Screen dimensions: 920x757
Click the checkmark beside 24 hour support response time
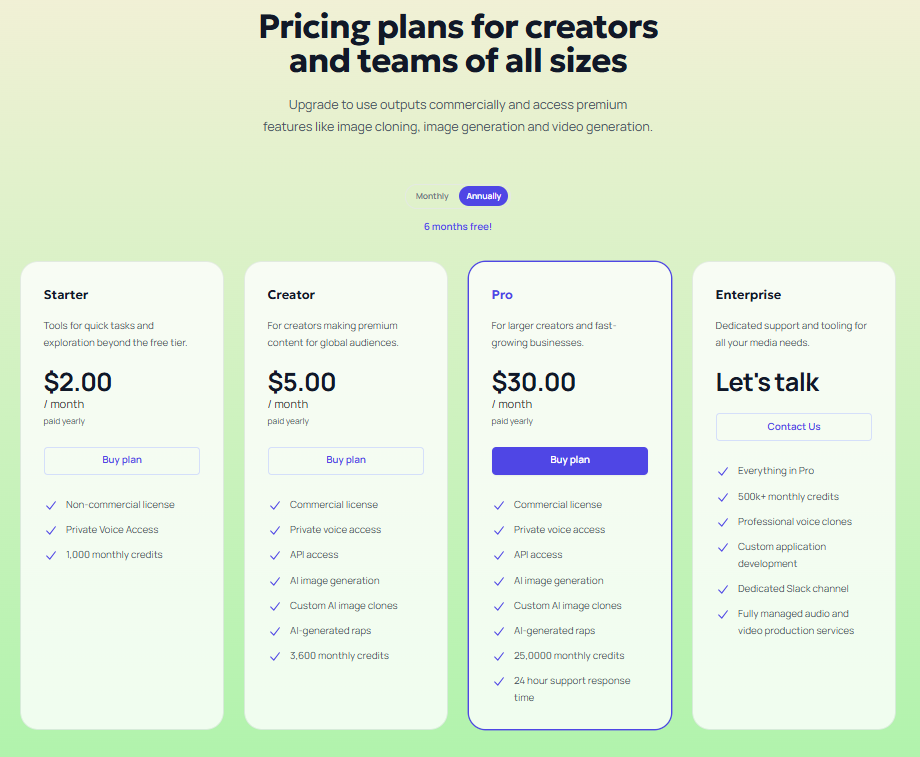499,681
